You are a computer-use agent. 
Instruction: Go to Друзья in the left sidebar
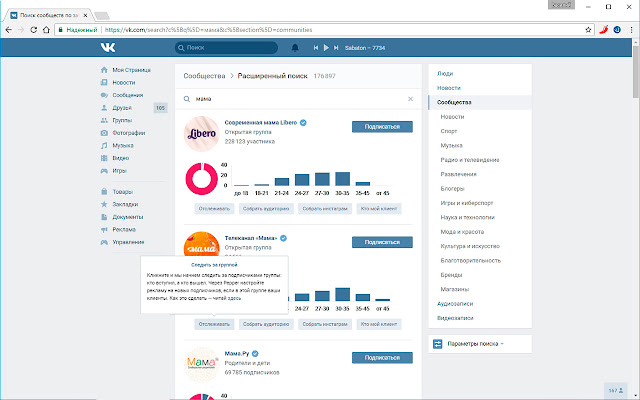[123, 107]
